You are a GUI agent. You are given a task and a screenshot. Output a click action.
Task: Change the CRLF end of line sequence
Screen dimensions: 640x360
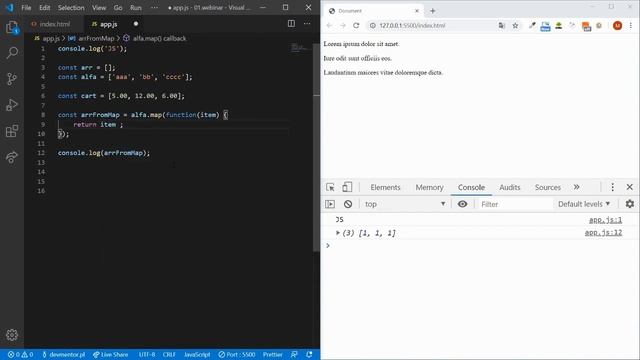[x=169, y=355]
